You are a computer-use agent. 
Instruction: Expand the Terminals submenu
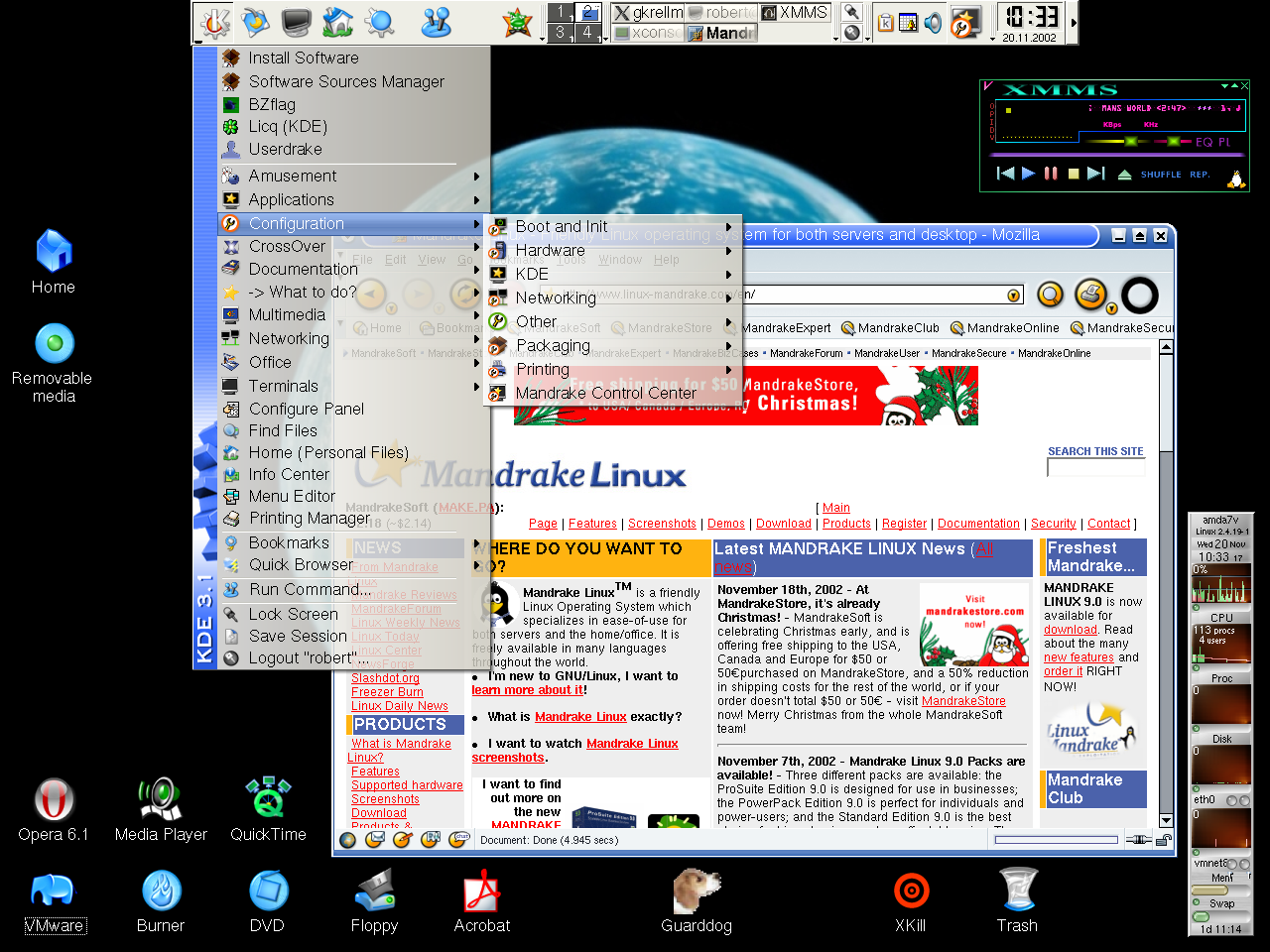353,386
